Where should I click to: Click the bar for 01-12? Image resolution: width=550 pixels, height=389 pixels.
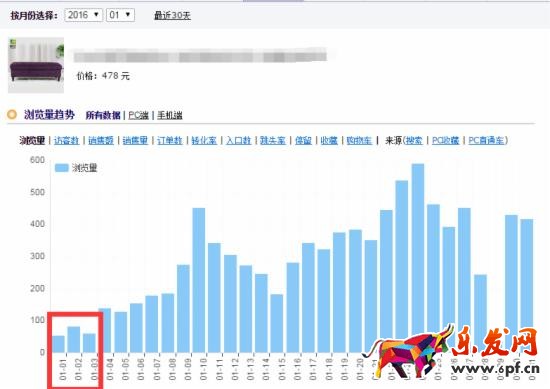point(230,304)
